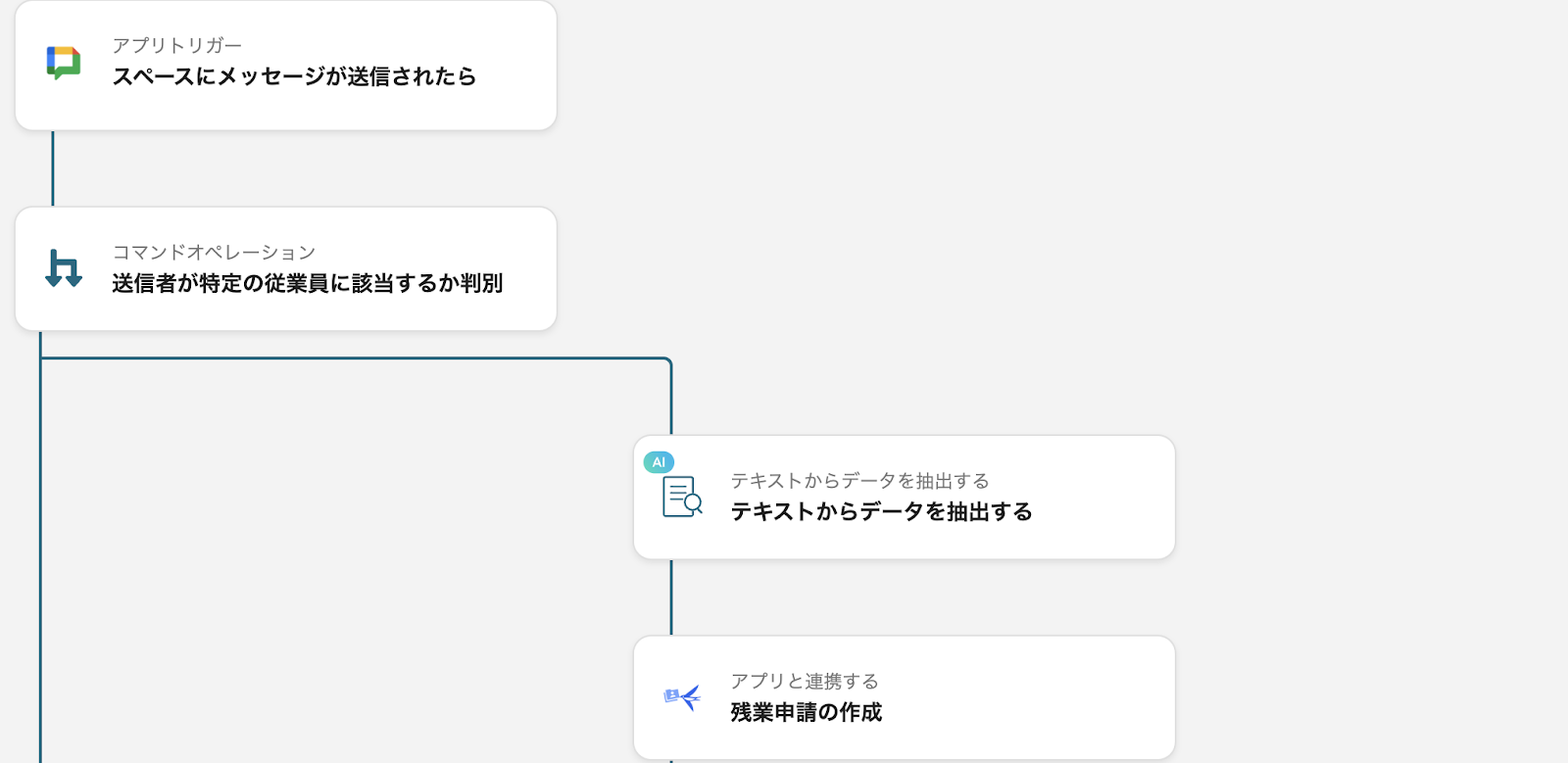1568x763 pixels.
Task: Click the アプリと連携する label
Action: coord(804,682)
